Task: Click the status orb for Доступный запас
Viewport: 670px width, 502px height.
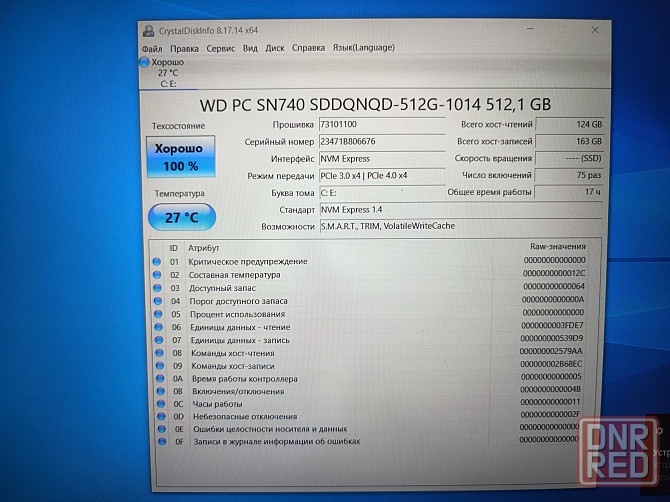Action: pos(156,288)
